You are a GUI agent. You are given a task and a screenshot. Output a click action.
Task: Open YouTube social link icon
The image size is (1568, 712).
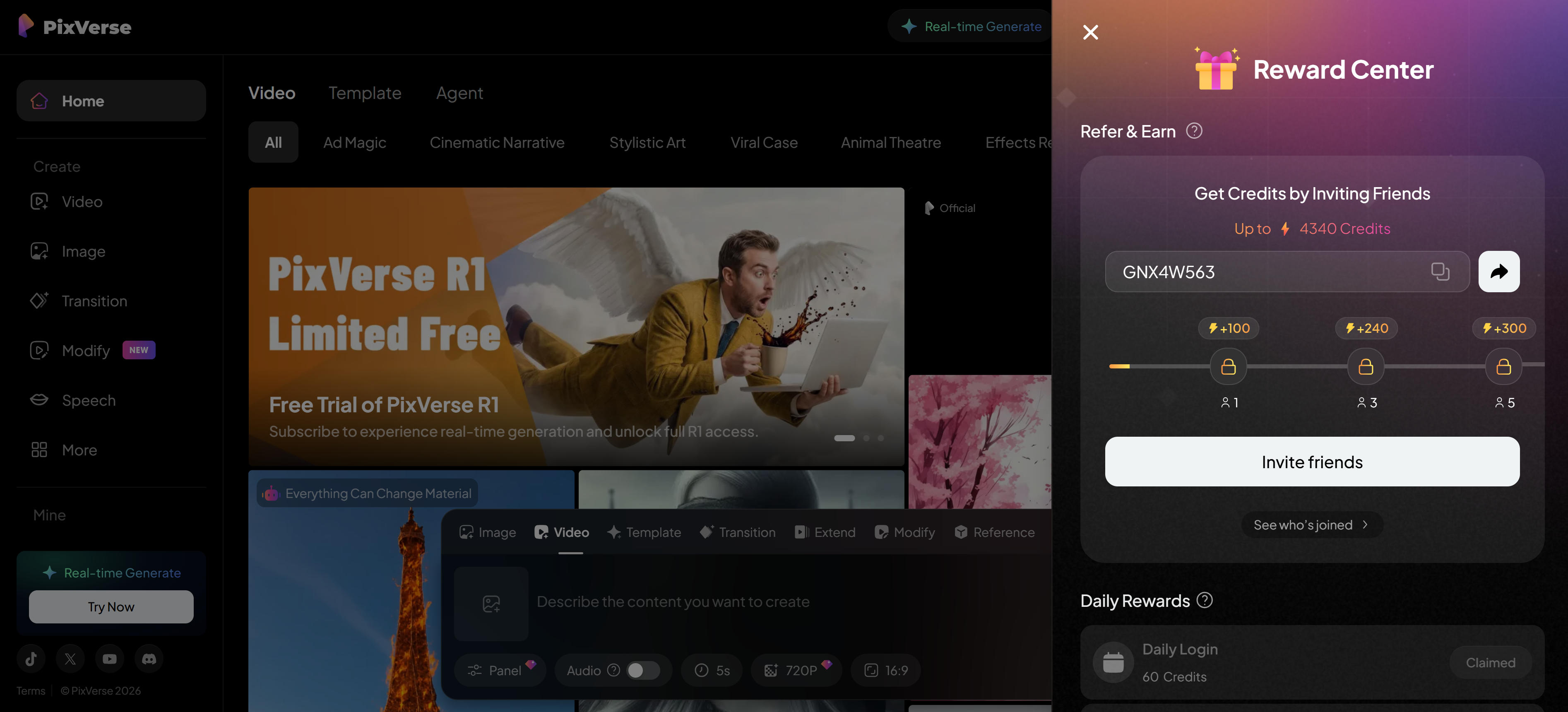click(110, 659)
